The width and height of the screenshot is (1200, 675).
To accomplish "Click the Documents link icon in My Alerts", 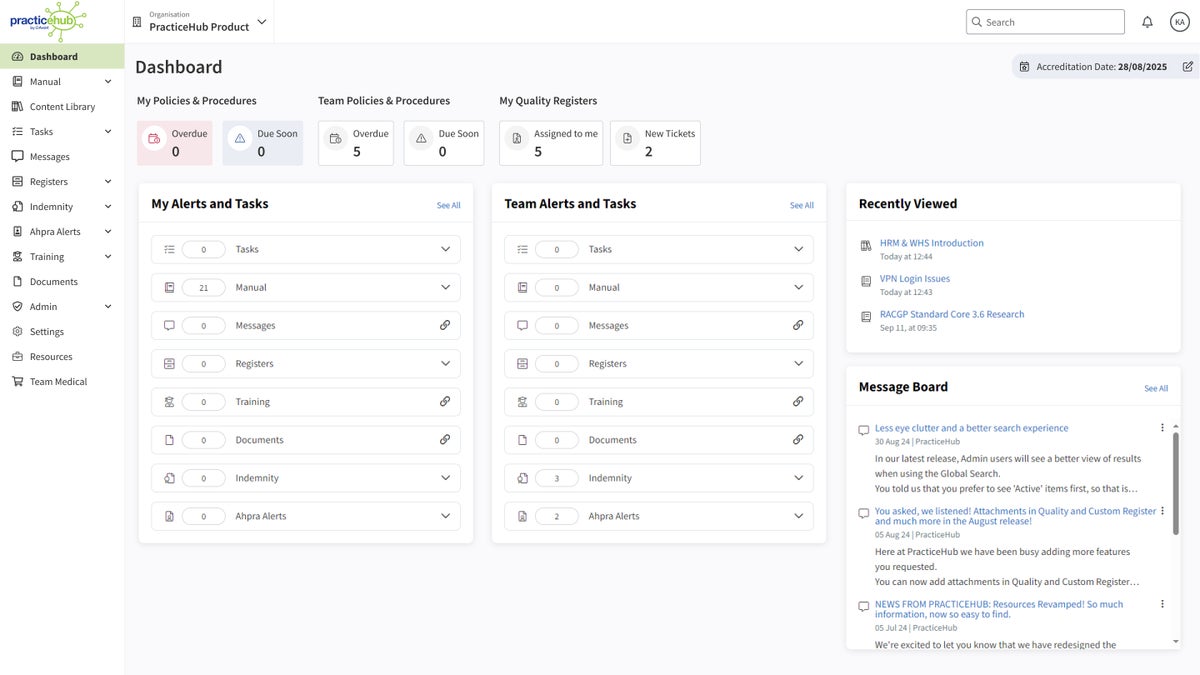I will [x=444, y=439].
